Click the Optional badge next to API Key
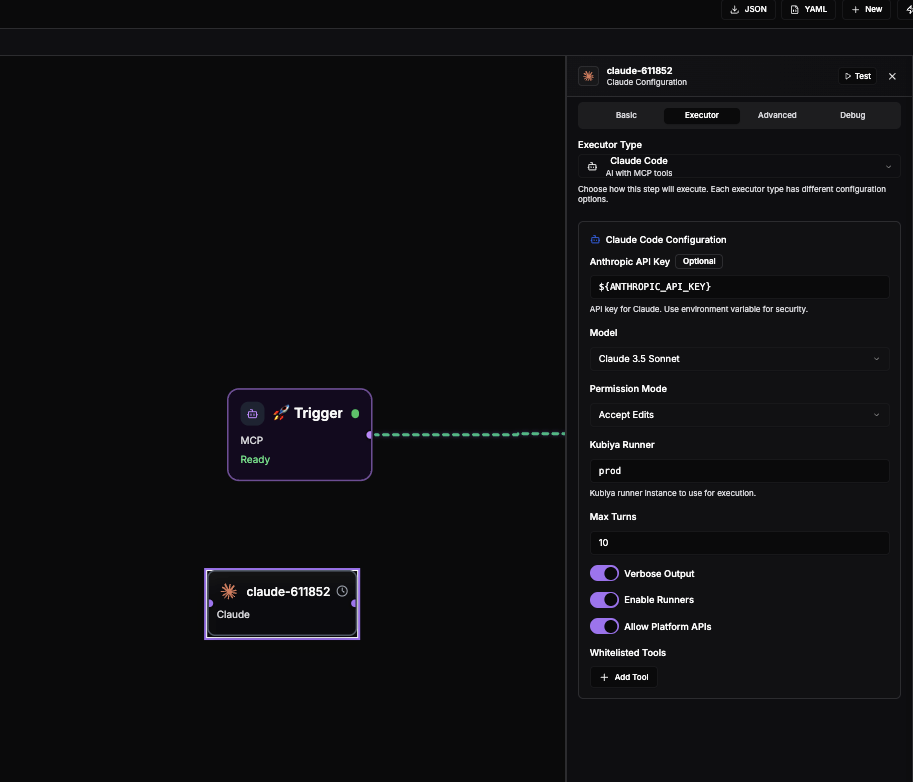913x782 pixels. tap(699, 261)
